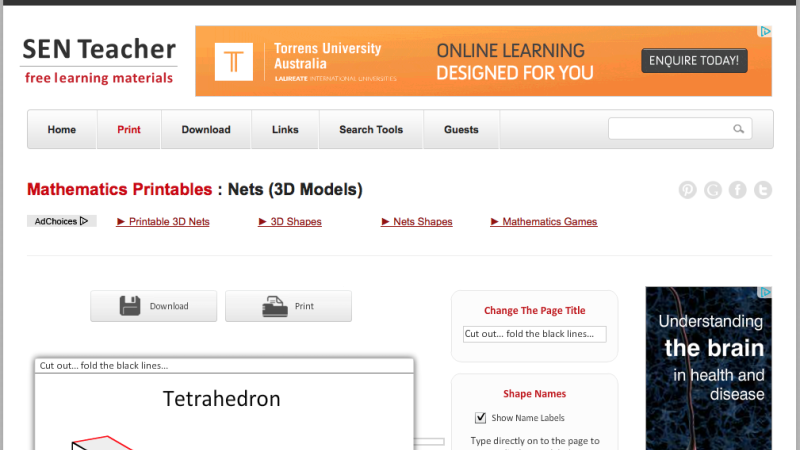
Task: Open the Print menu item in navigation
Action: click(129, 130)
